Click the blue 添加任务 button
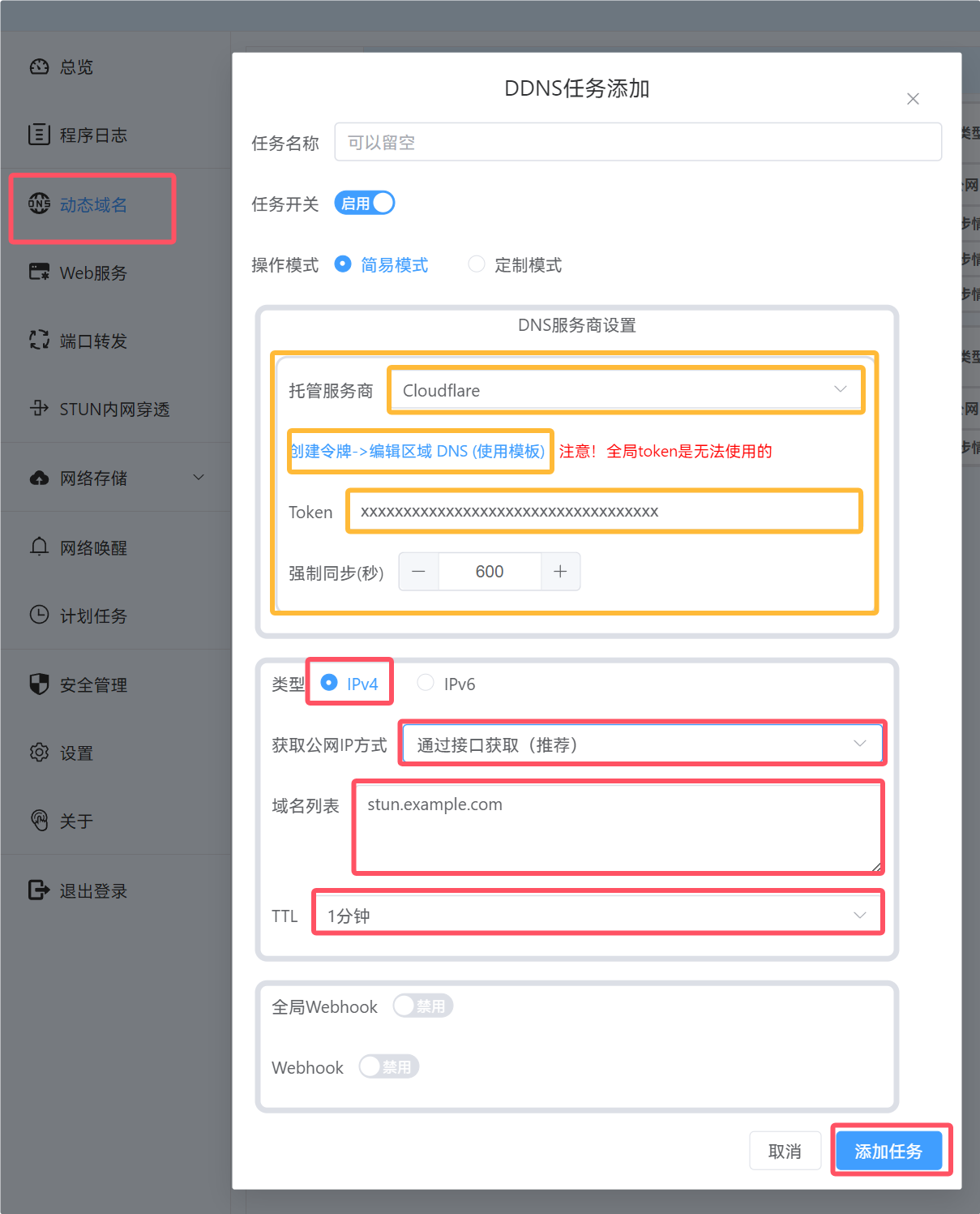Image resolution: width=980 pixels, height=1214 pixels. [x=888, y=1151]
